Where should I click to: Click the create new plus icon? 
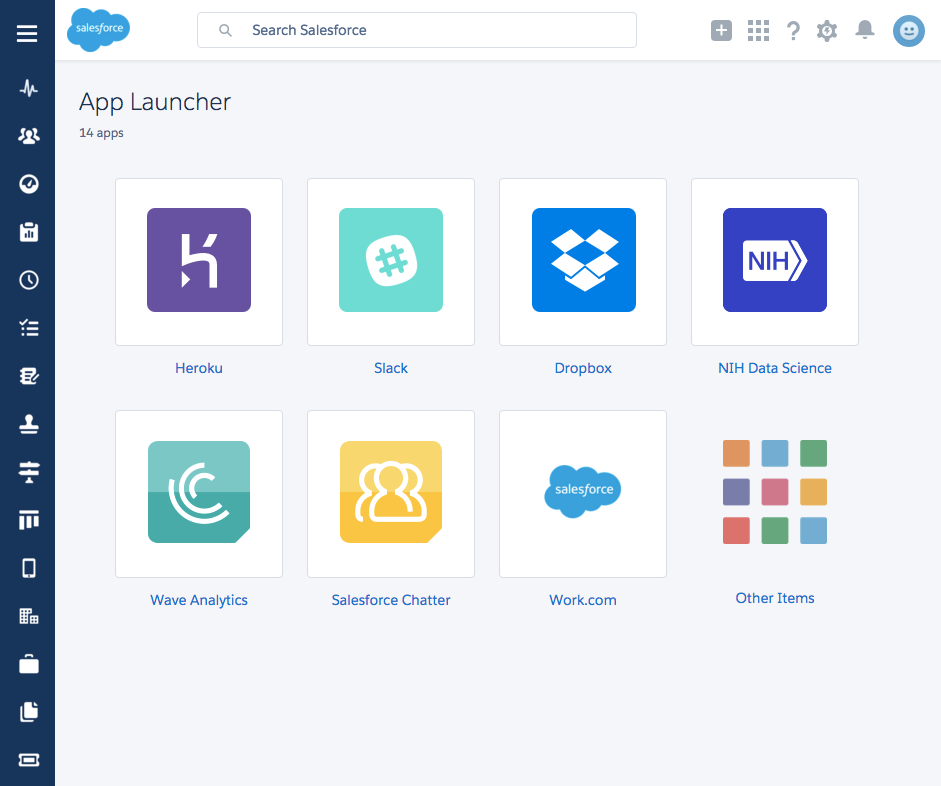tap(721, 30)
